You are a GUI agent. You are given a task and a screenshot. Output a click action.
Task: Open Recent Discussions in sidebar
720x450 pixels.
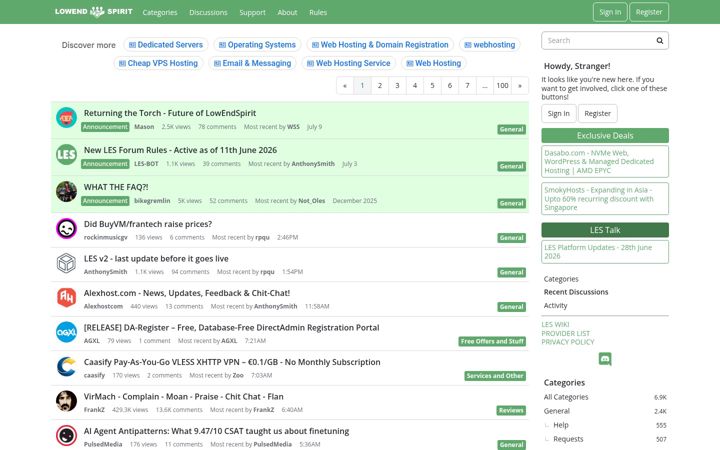click(576, 292)
